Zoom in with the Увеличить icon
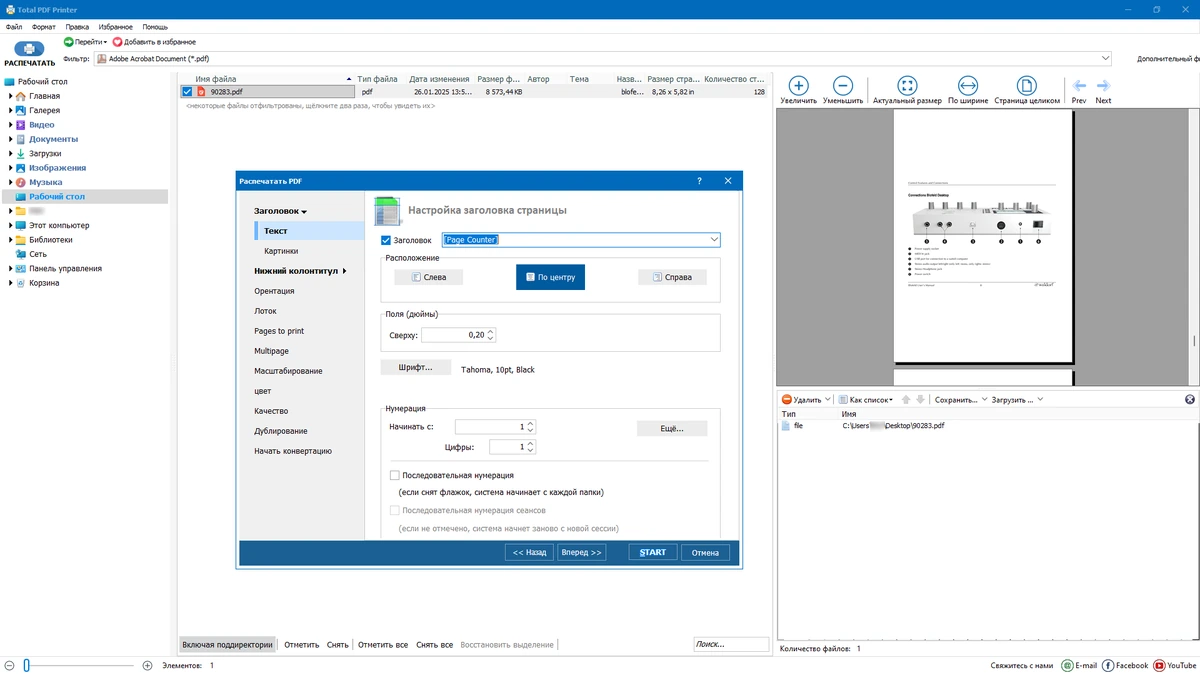The height and width of the screenshot is (675, 1200). click(x=799, y=86)
